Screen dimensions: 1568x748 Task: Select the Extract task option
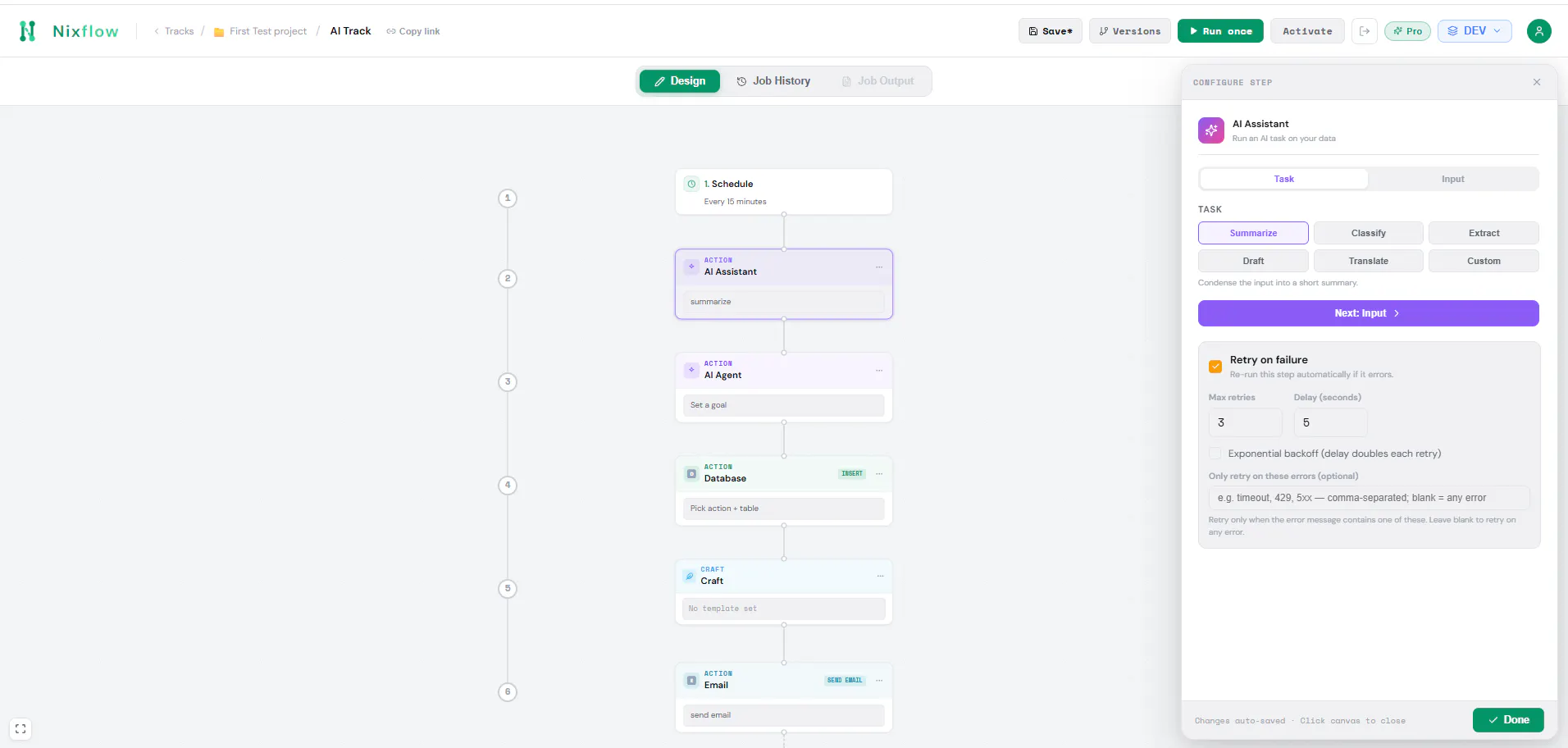[x=1484, y=233]
